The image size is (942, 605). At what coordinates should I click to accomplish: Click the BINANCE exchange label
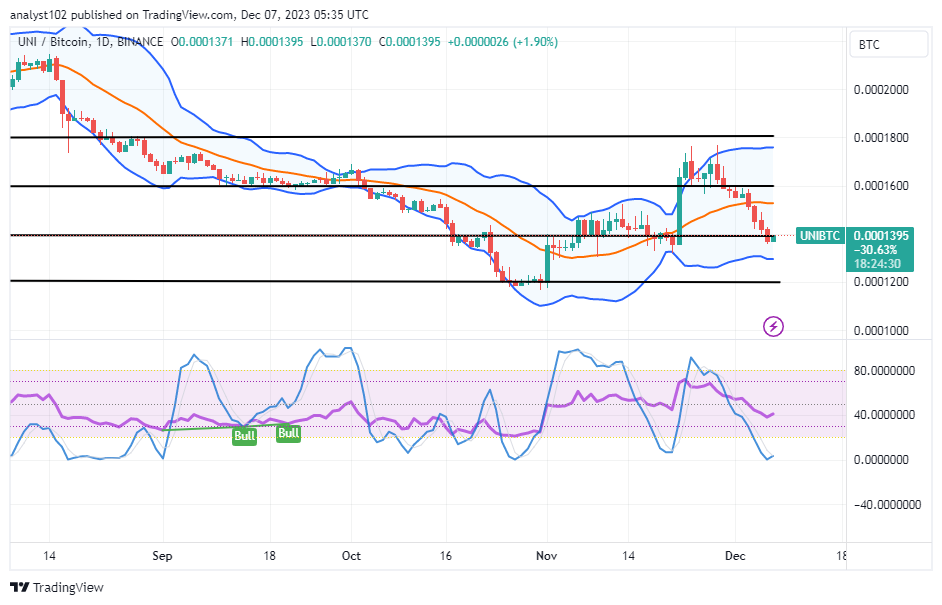point(140,42)
